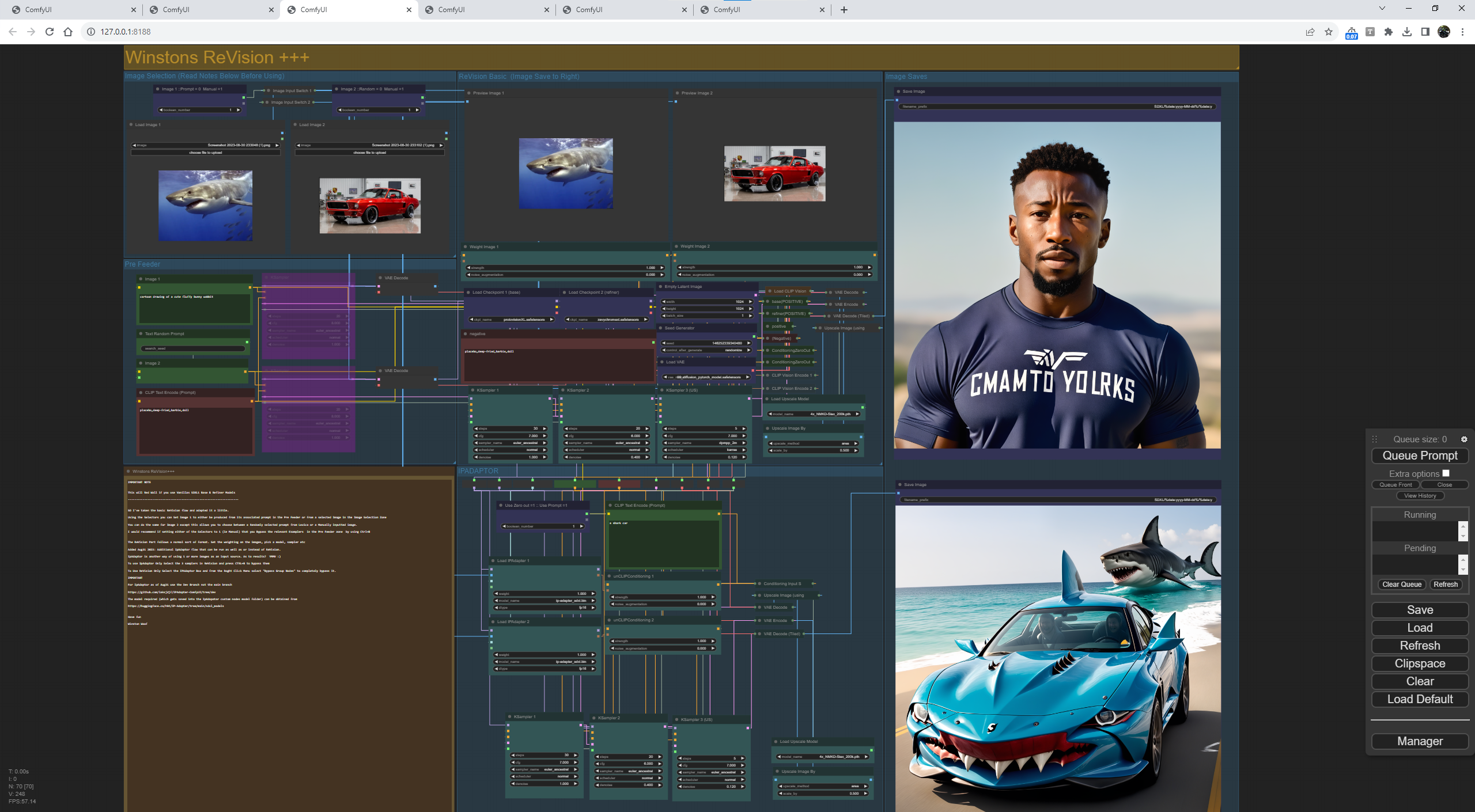Click View History button
The height and width of the screenshot is (812, 1475).
1420,496
